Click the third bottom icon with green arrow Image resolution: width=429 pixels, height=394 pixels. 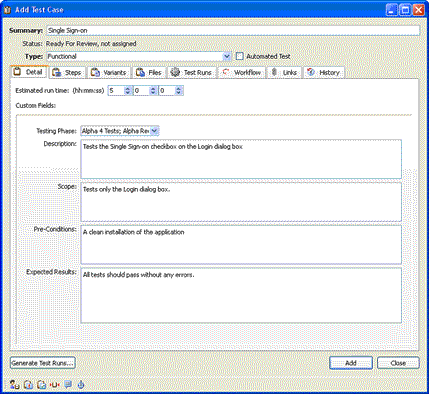point(41,385)
